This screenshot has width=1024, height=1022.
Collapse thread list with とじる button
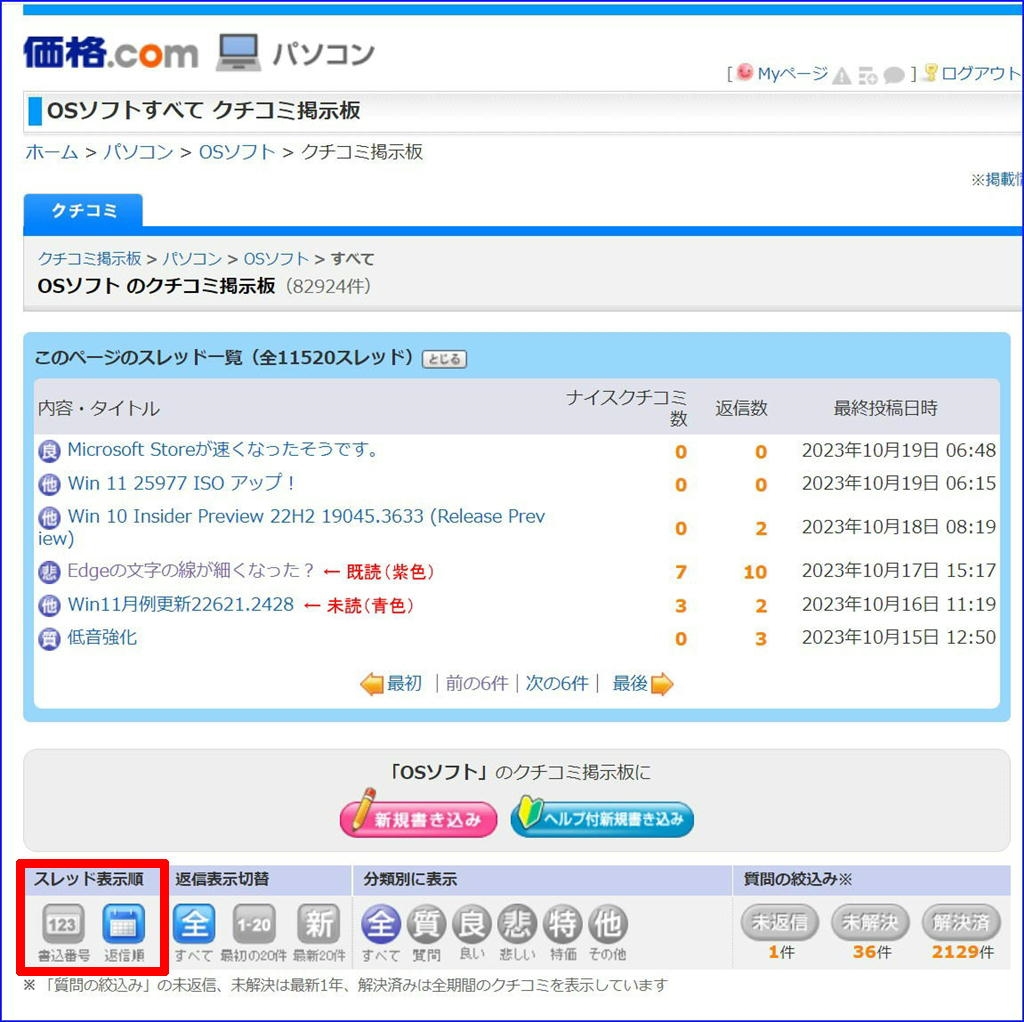point(445,359)
